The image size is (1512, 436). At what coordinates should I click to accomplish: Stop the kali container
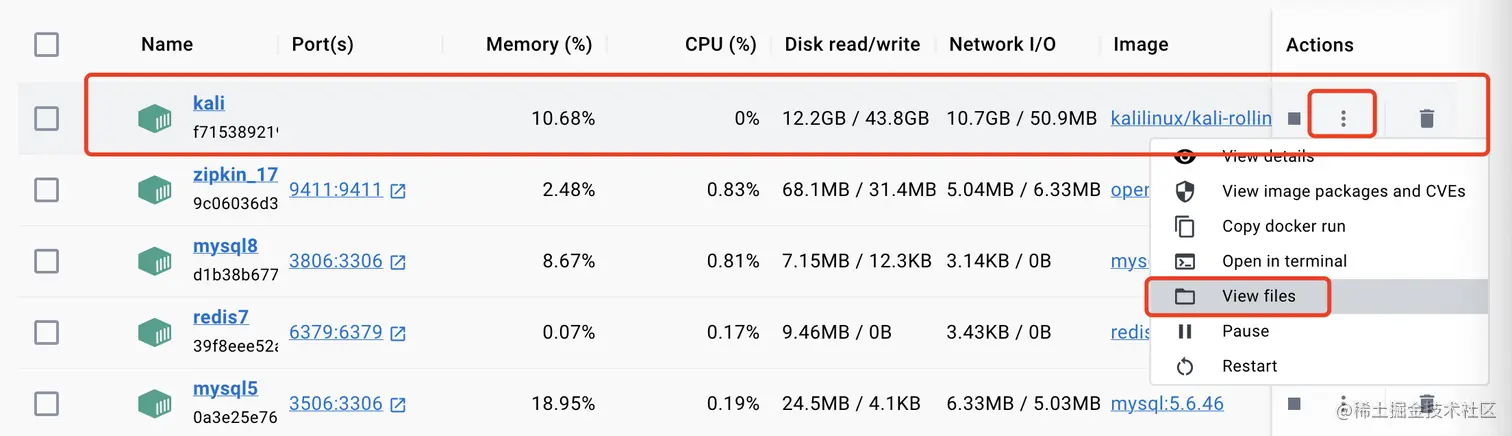pos(1294,118)
